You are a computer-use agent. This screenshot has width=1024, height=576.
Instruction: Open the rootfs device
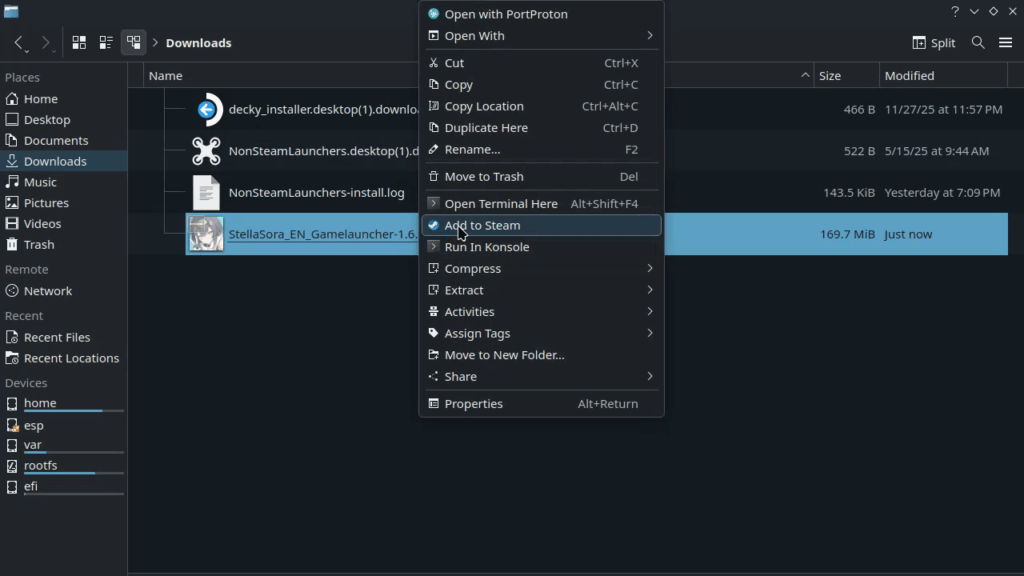42,465
